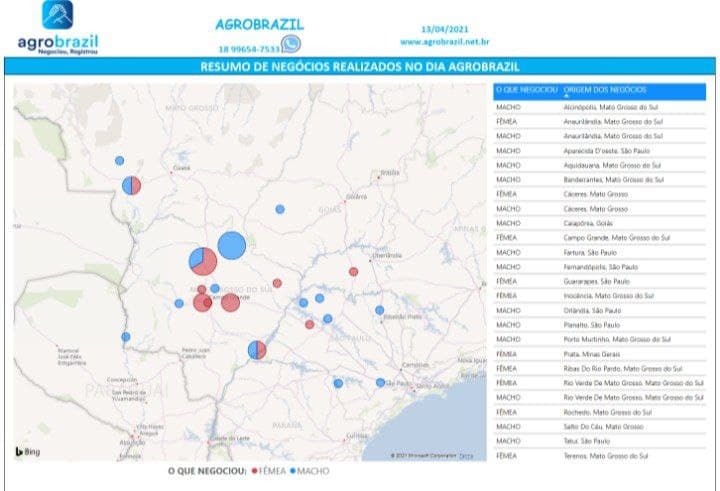This screenshot has width=720, height=491.
Task: Select the Porto Murtinho, Mato Grosso do Sul row
Action: pos(600,339)
